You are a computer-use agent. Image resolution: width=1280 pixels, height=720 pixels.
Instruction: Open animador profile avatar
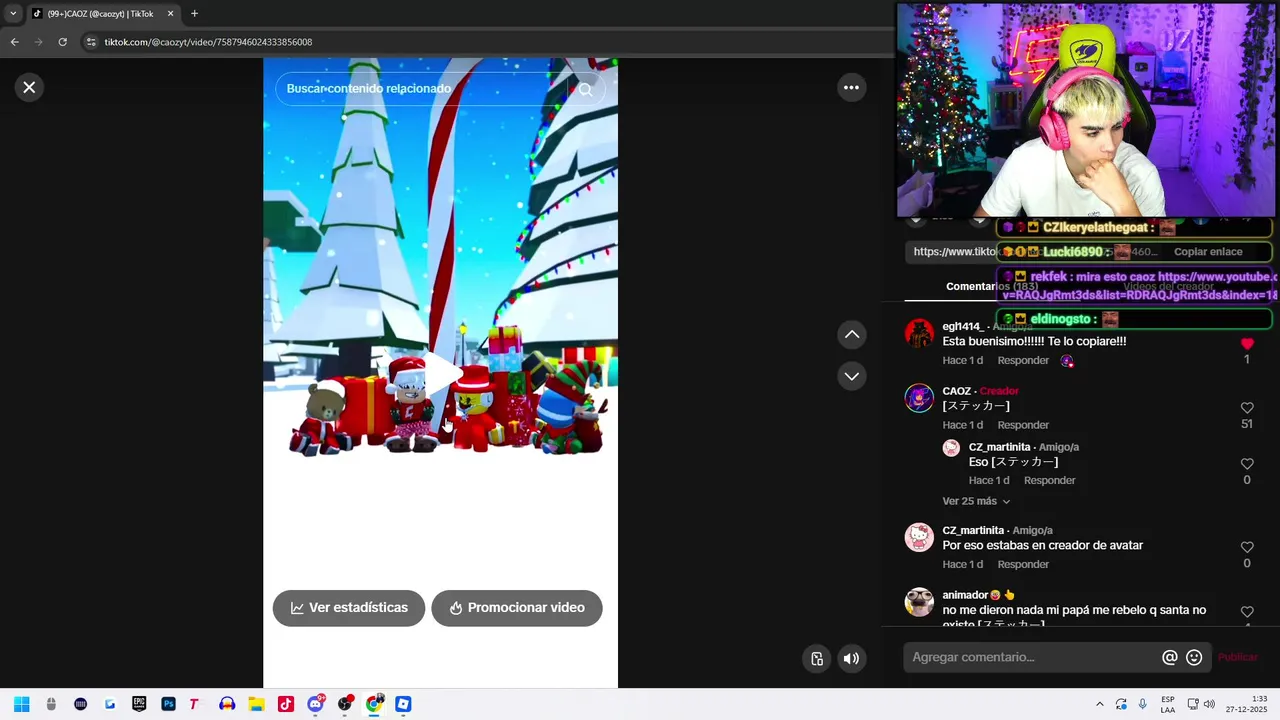(x=919, y=602)
